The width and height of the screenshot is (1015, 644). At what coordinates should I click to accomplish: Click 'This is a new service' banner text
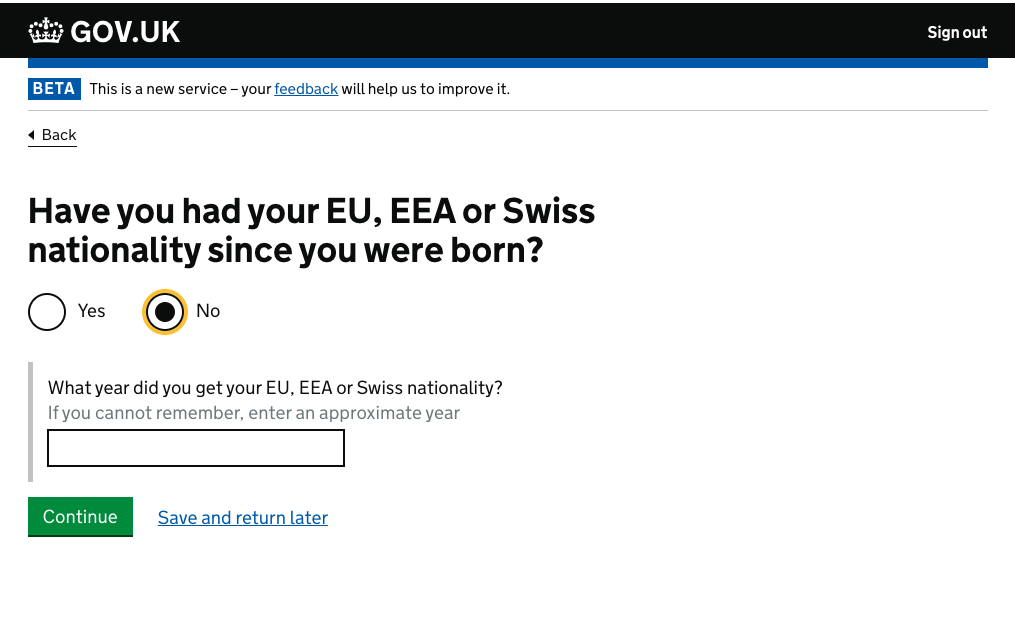click(x=180, y=89)
